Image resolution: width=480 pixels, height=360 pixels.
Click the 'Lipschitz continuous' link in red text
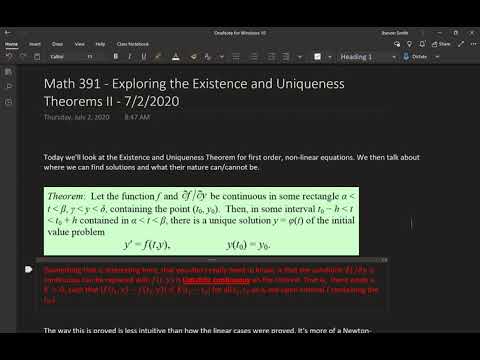216,280
